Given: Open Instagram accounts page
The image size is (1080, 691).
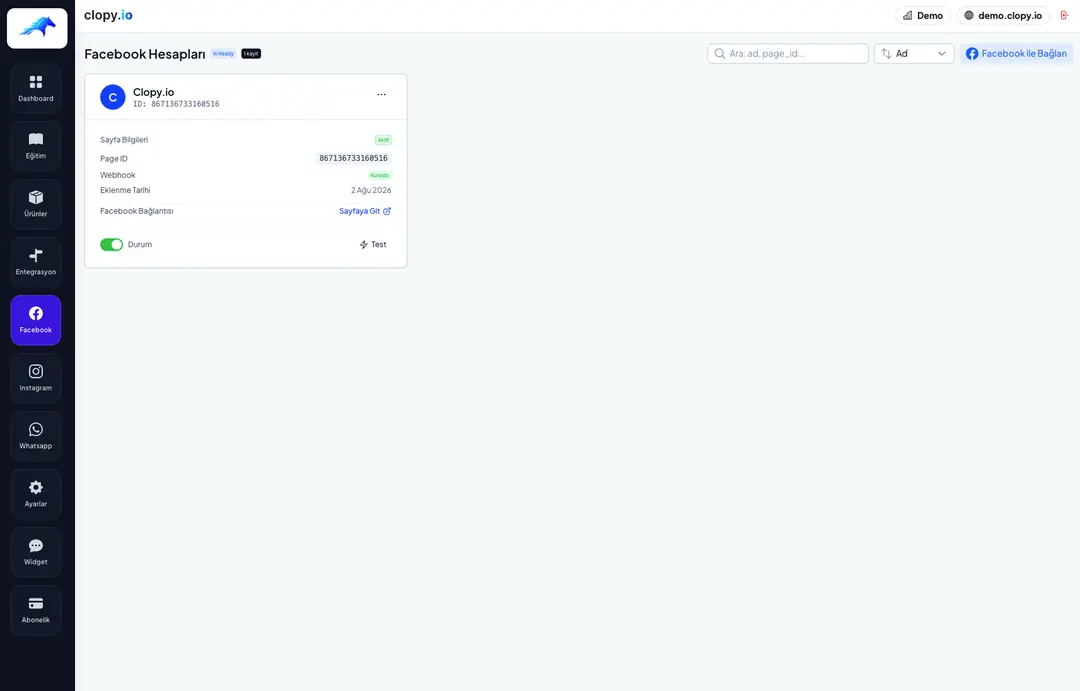Looking at the screenshot, I should click(36, 378).
